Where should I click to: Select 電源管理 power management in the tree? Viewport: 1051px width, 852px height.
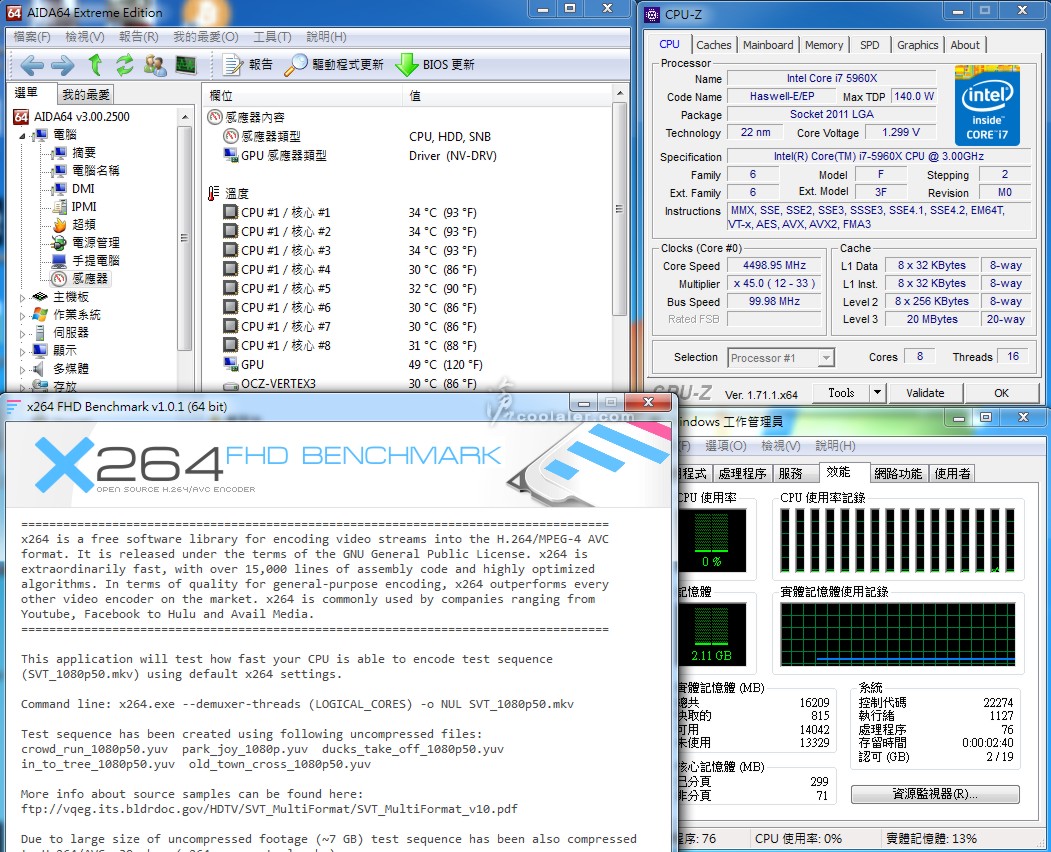86,243
